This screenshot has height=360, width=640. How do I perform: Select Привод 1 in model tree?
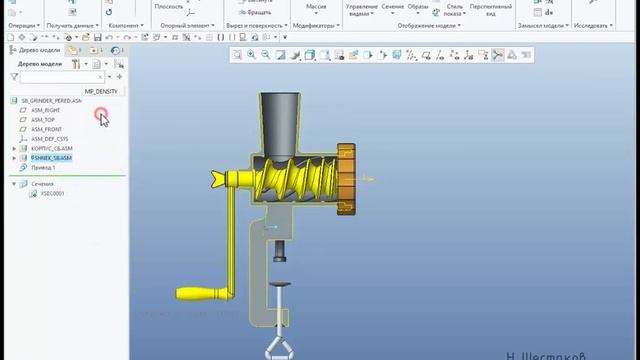coord(43,168)
